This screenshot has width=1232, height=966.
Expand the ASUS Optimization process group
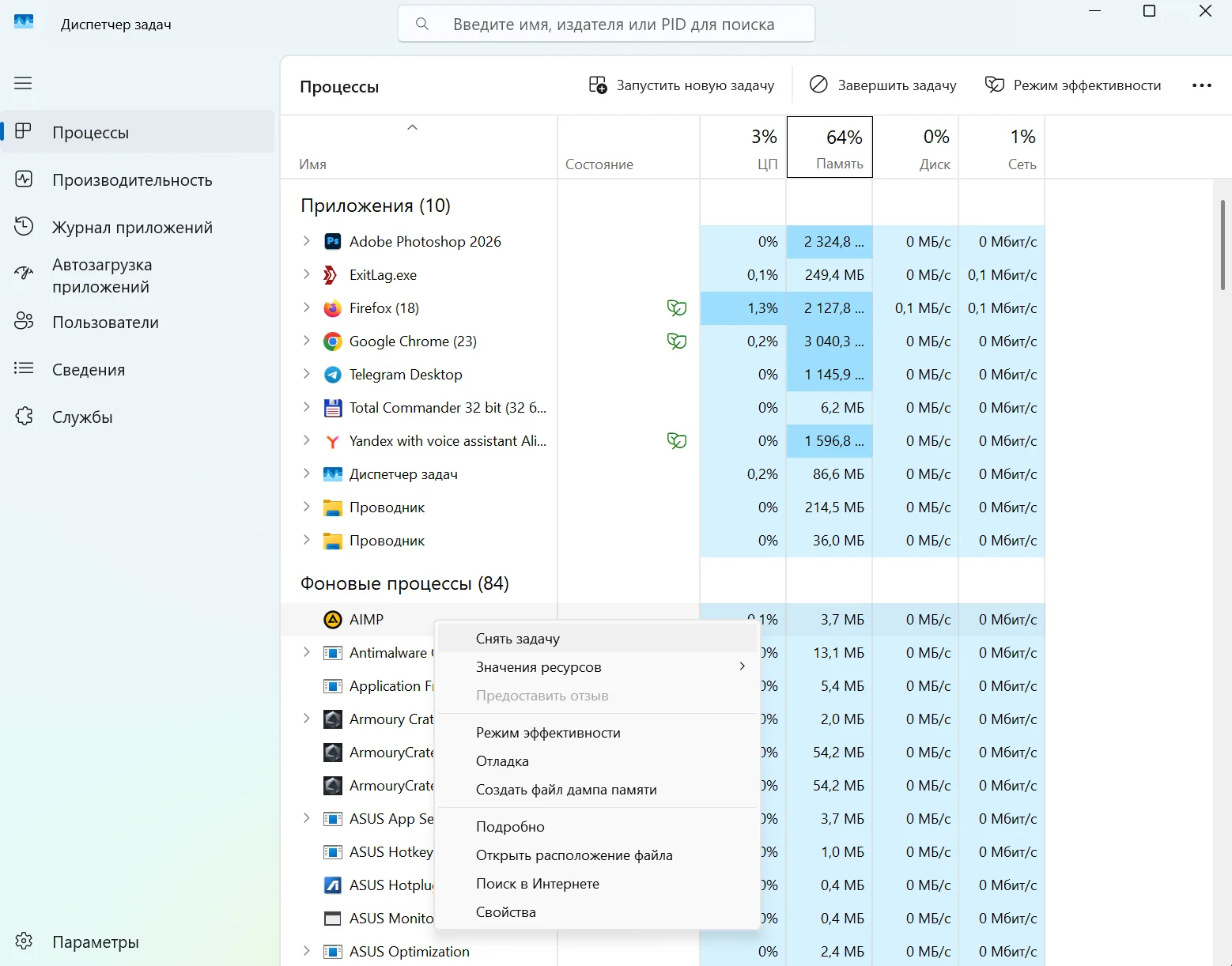[306, 951]
